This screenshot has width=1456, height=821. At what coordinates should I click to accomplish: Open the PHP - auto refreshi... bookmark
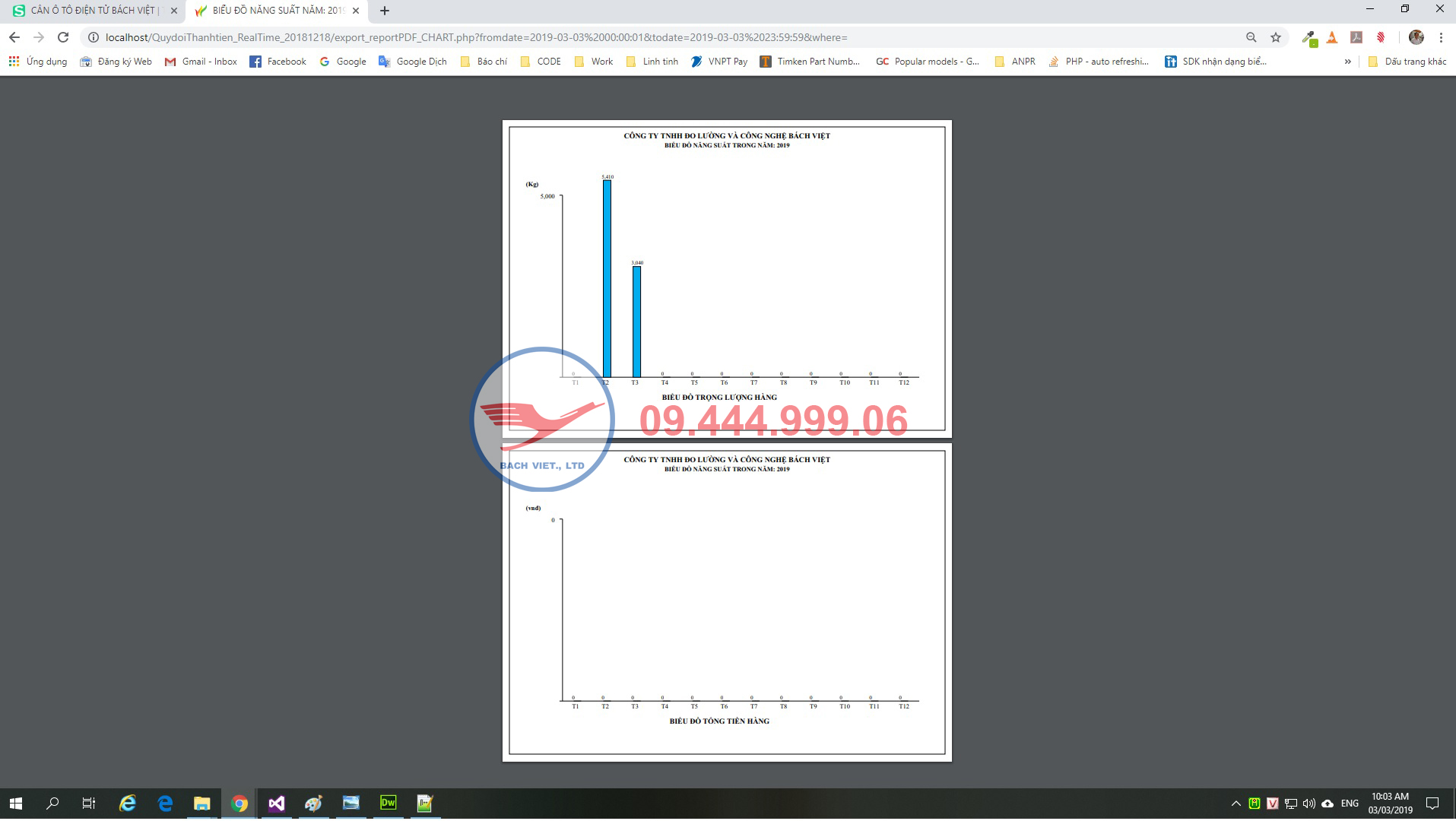tap(1099, 62)
